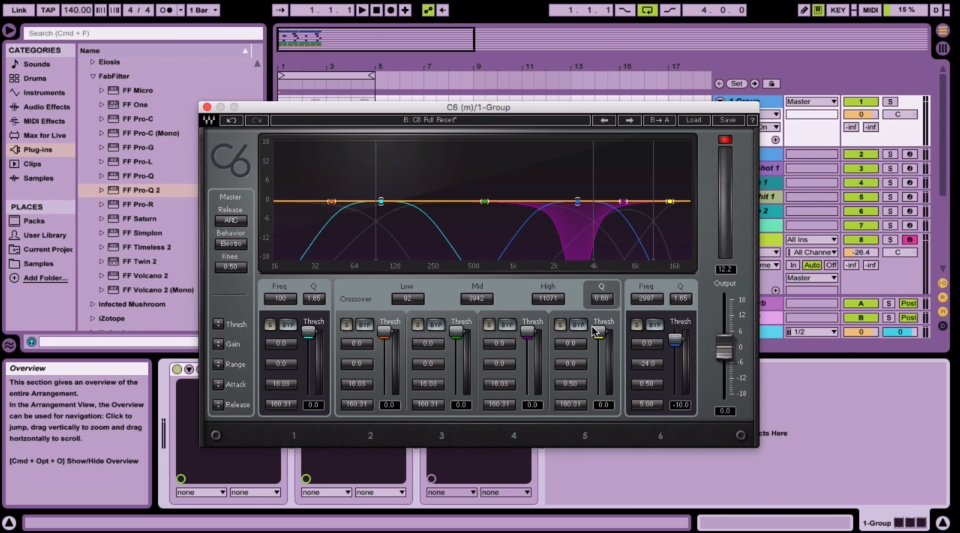Open the 1 Bar quantization dropdown

tap(203, 10)
